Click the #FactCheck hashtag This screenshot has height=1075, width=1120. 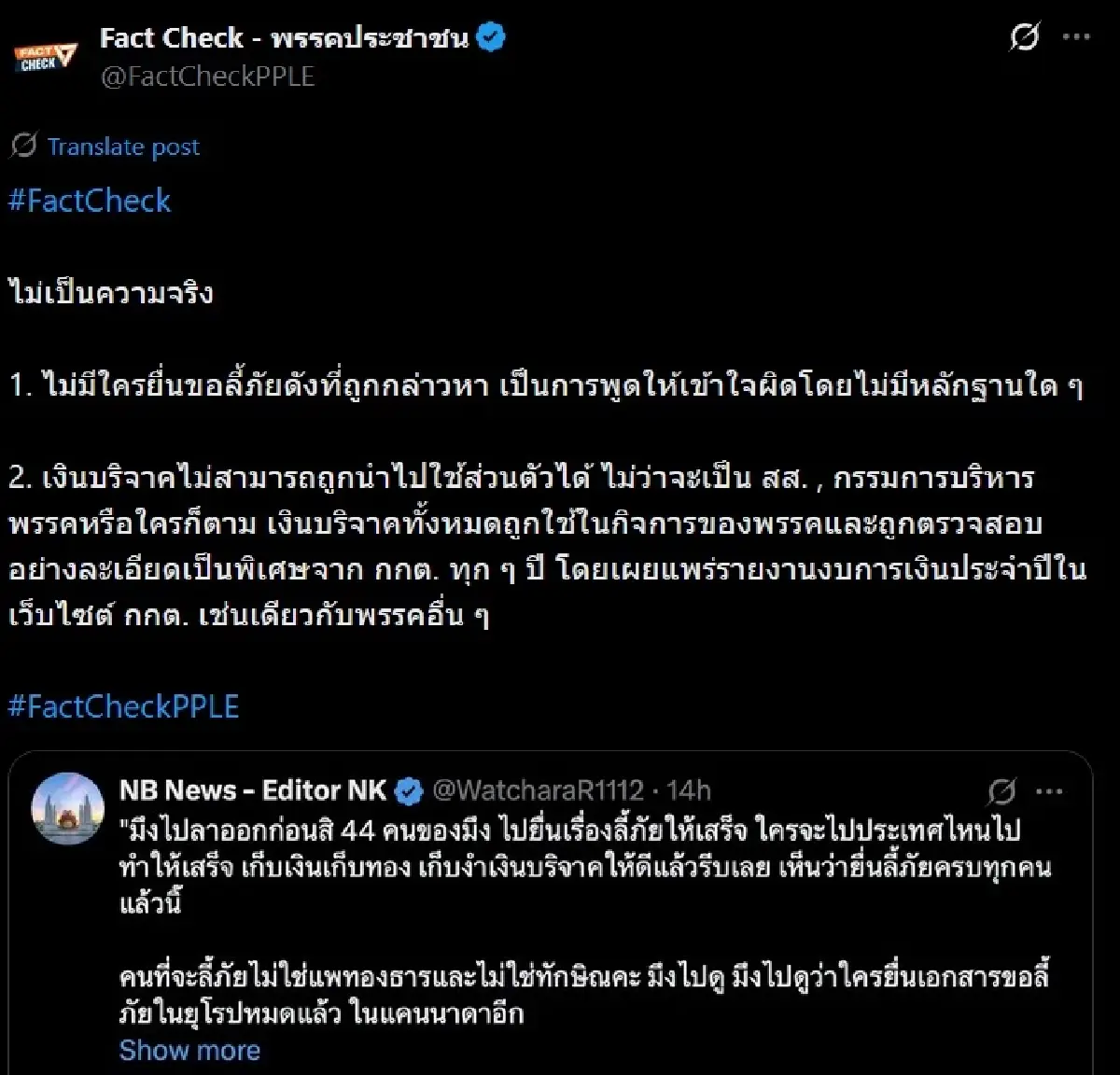pos(90,202)
